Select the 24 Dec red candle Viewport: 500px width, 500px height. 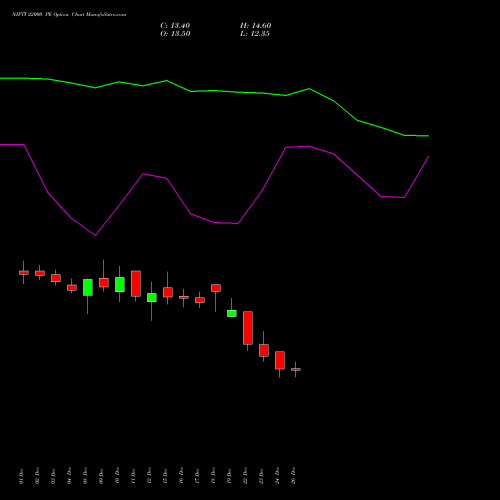click(280, 360)
